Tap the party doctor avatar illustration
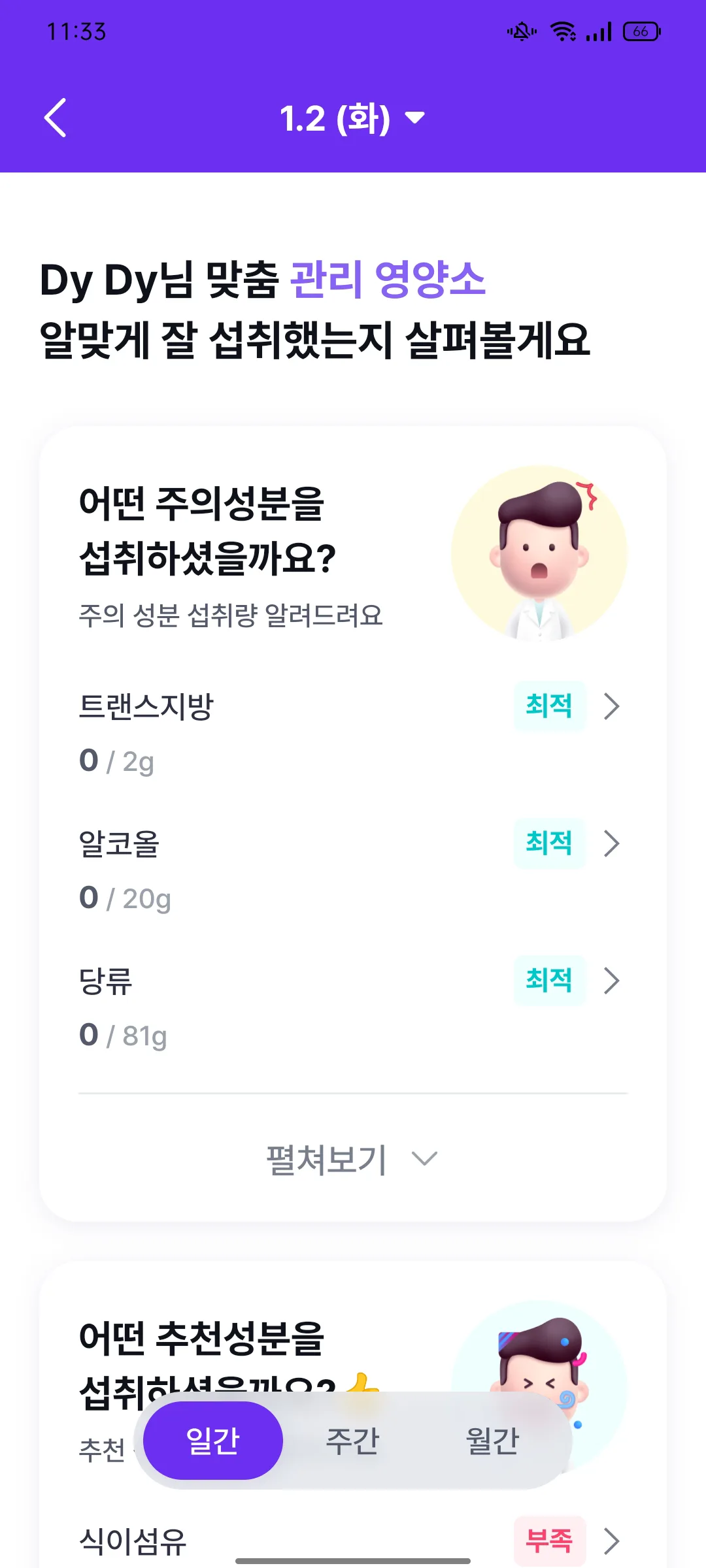This screenshot has height=1568, width=706. (x=539, y=1372)
